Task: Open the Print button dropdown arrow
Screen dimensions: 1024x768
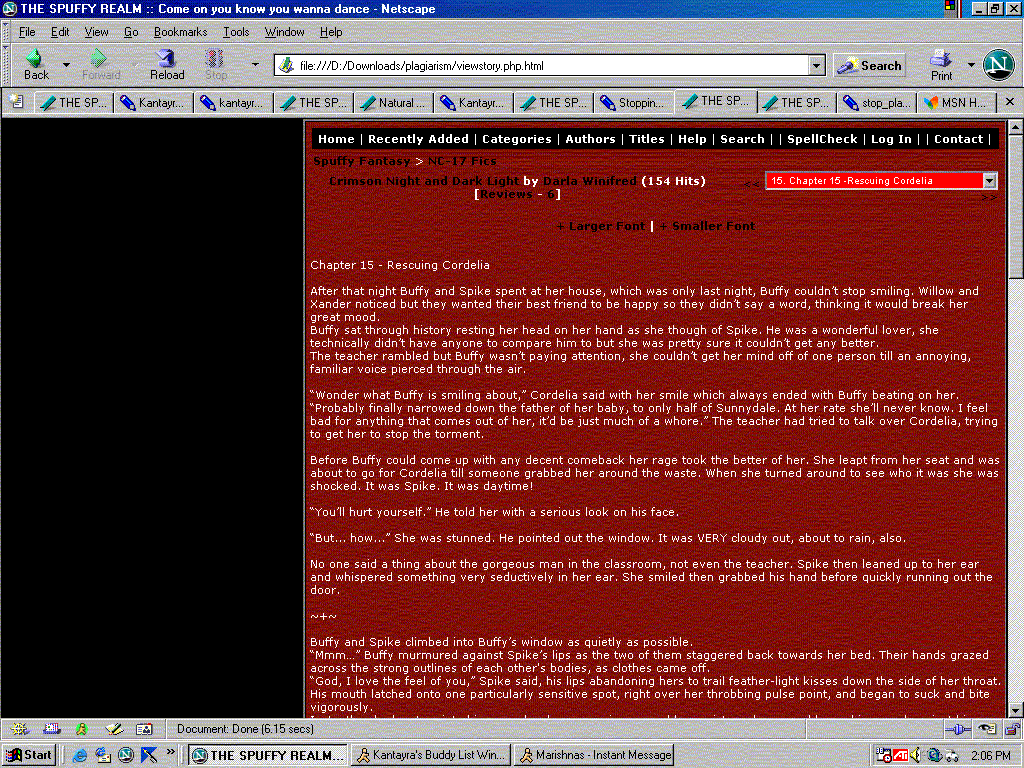Action: [x=970, y=65]
